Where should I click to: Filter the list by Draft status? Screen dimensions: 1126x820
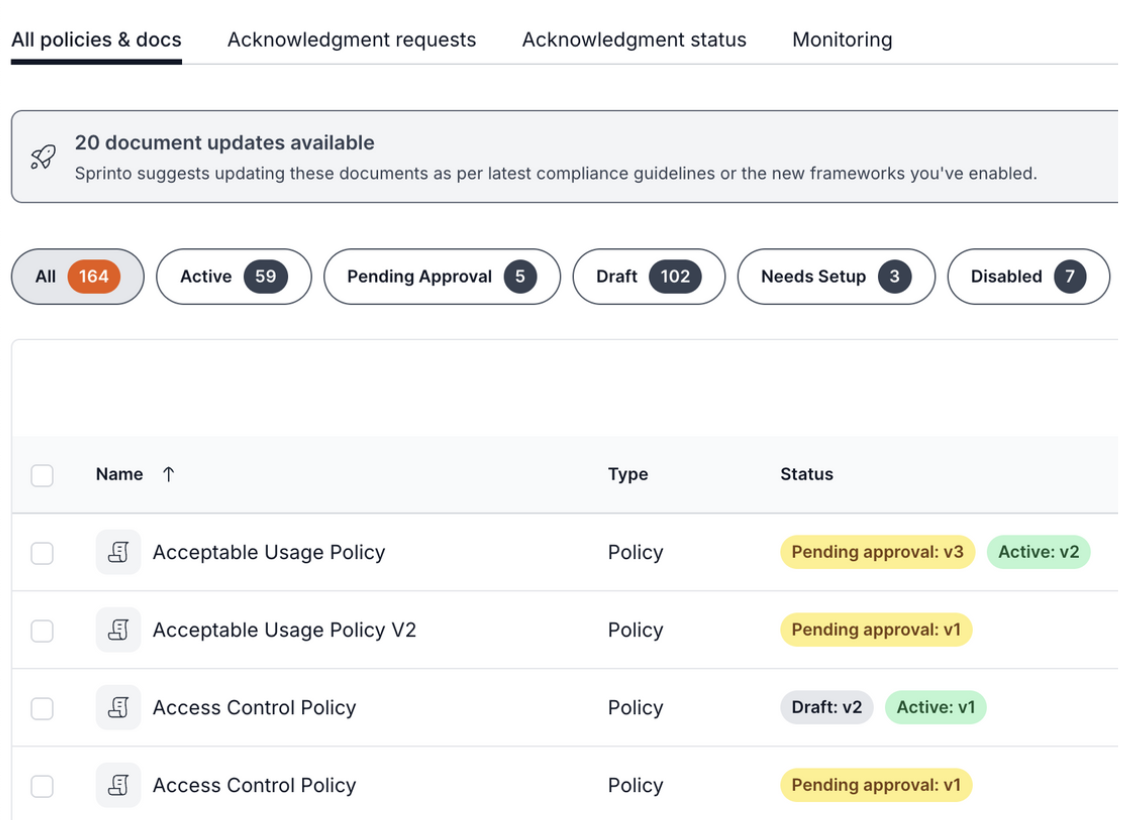pyautogui.click(x=648, y=276)
